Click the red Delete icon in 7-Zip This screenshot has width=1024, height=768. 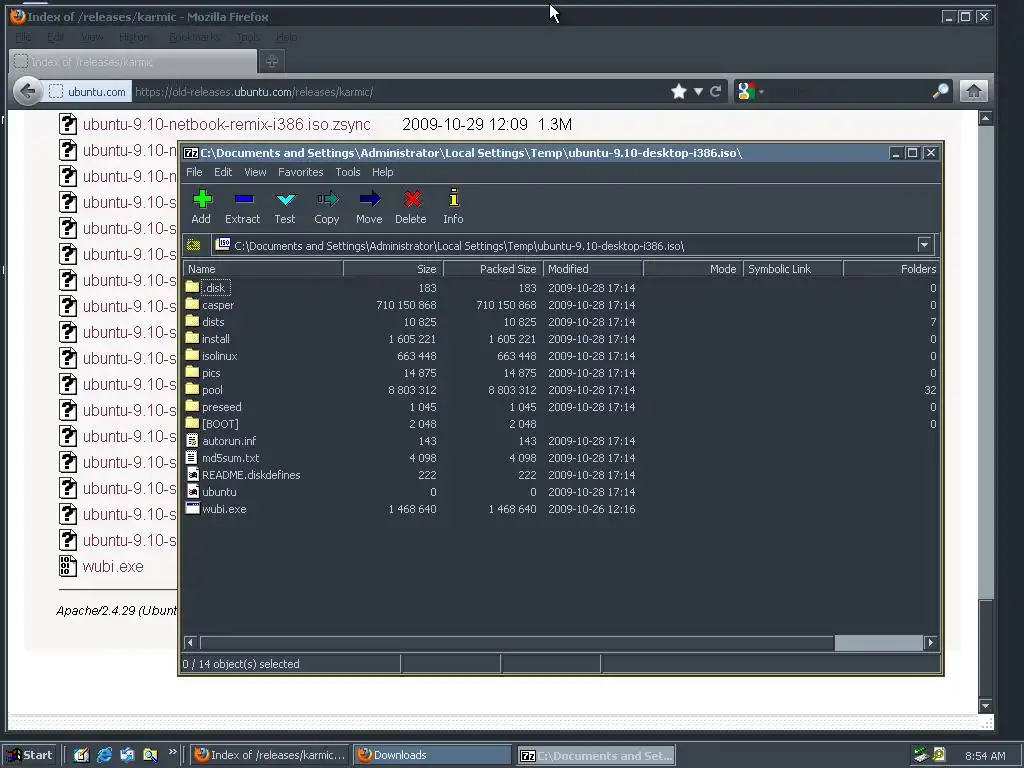(x=412, y=199)
